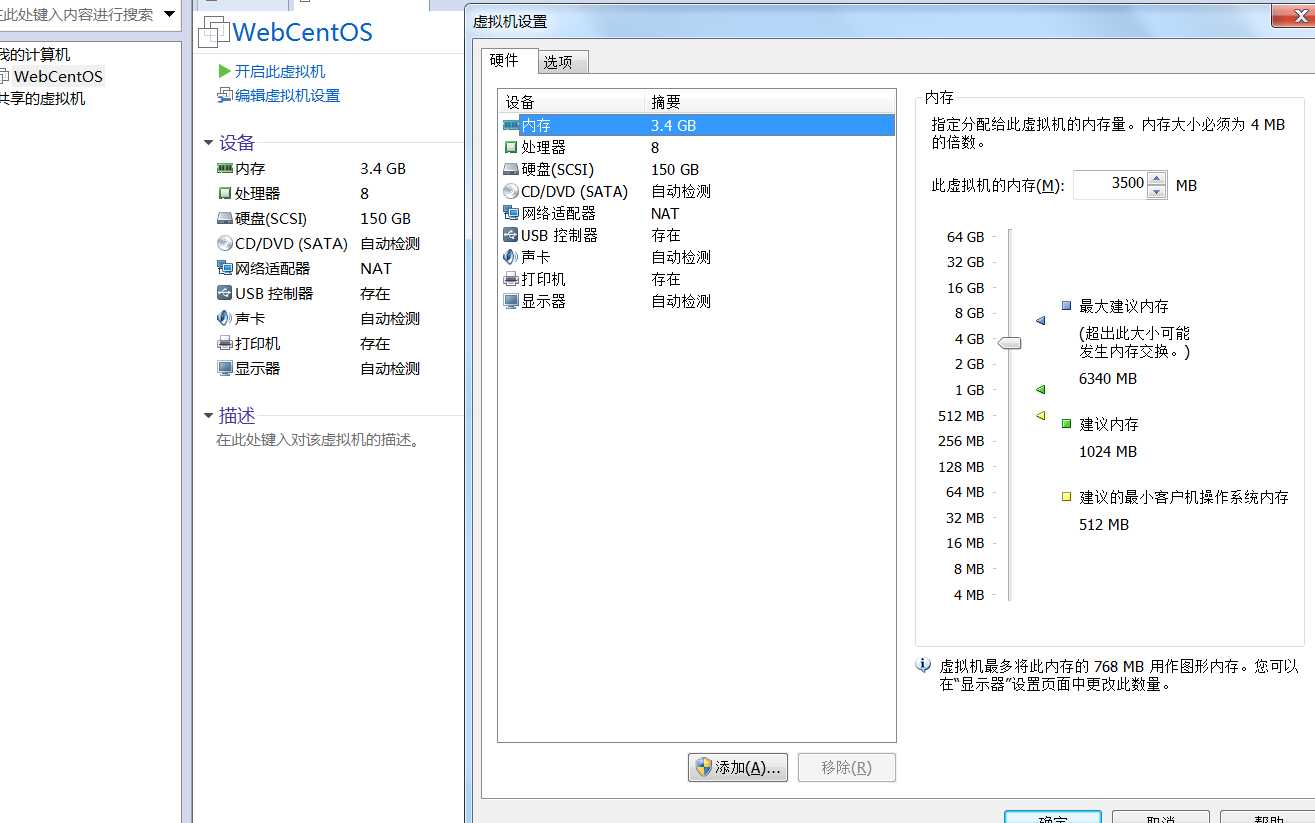Click the 8 GB mark on memory scale
1315x823 pixels.
(969, 313)
